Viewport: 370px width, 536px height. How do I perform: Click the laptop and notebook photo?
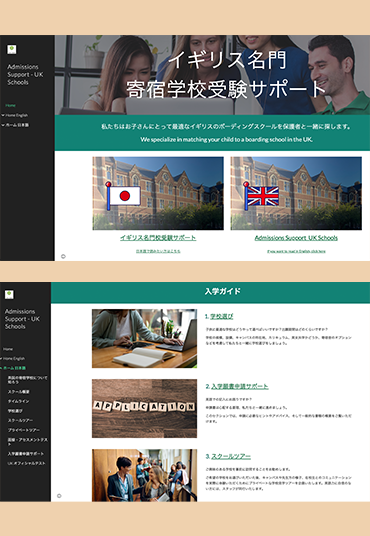click(144, 338)
